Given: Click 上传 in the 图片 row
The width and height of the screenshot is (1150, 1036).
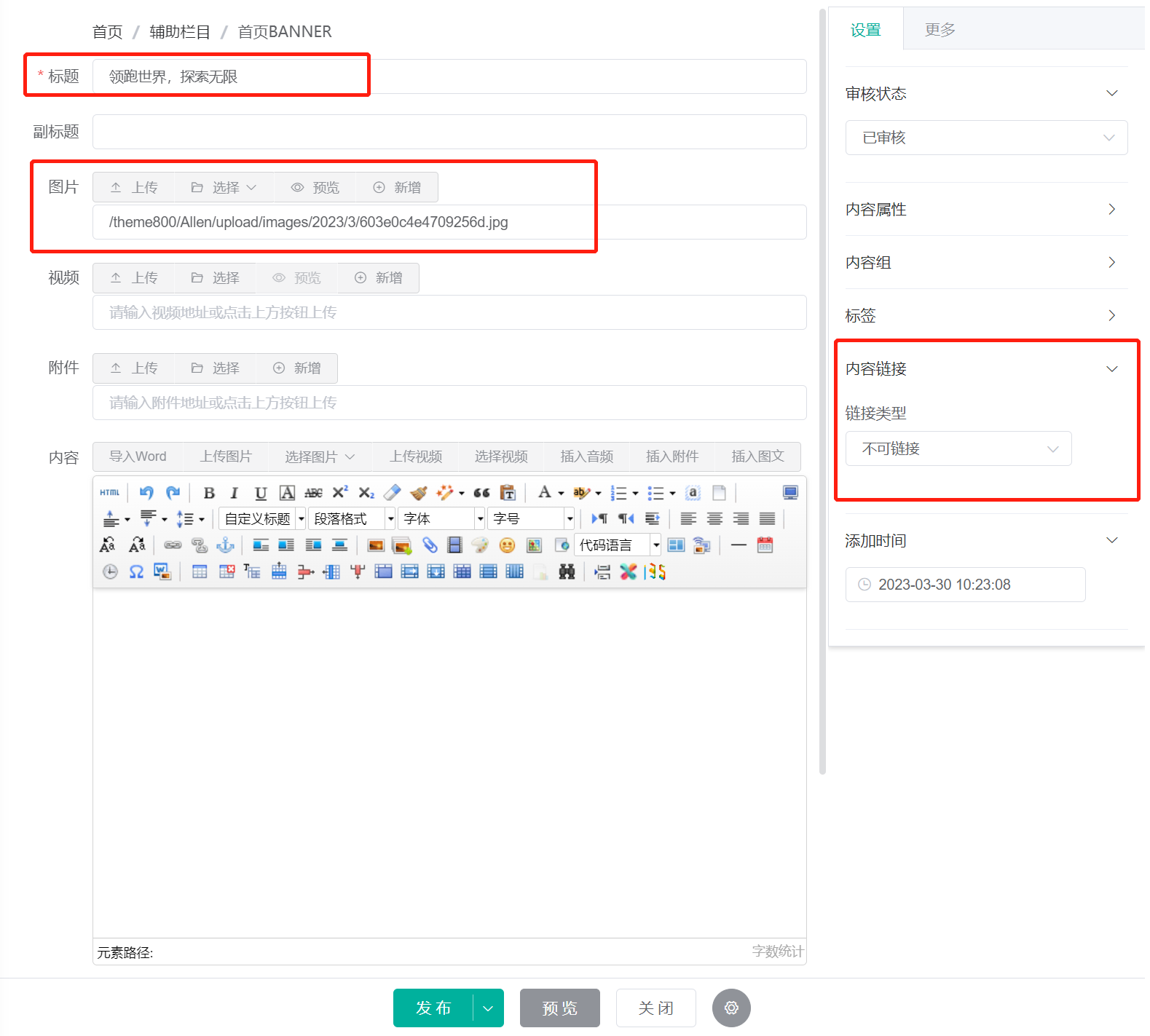Looking at the screenshot, I should (134, 187).
